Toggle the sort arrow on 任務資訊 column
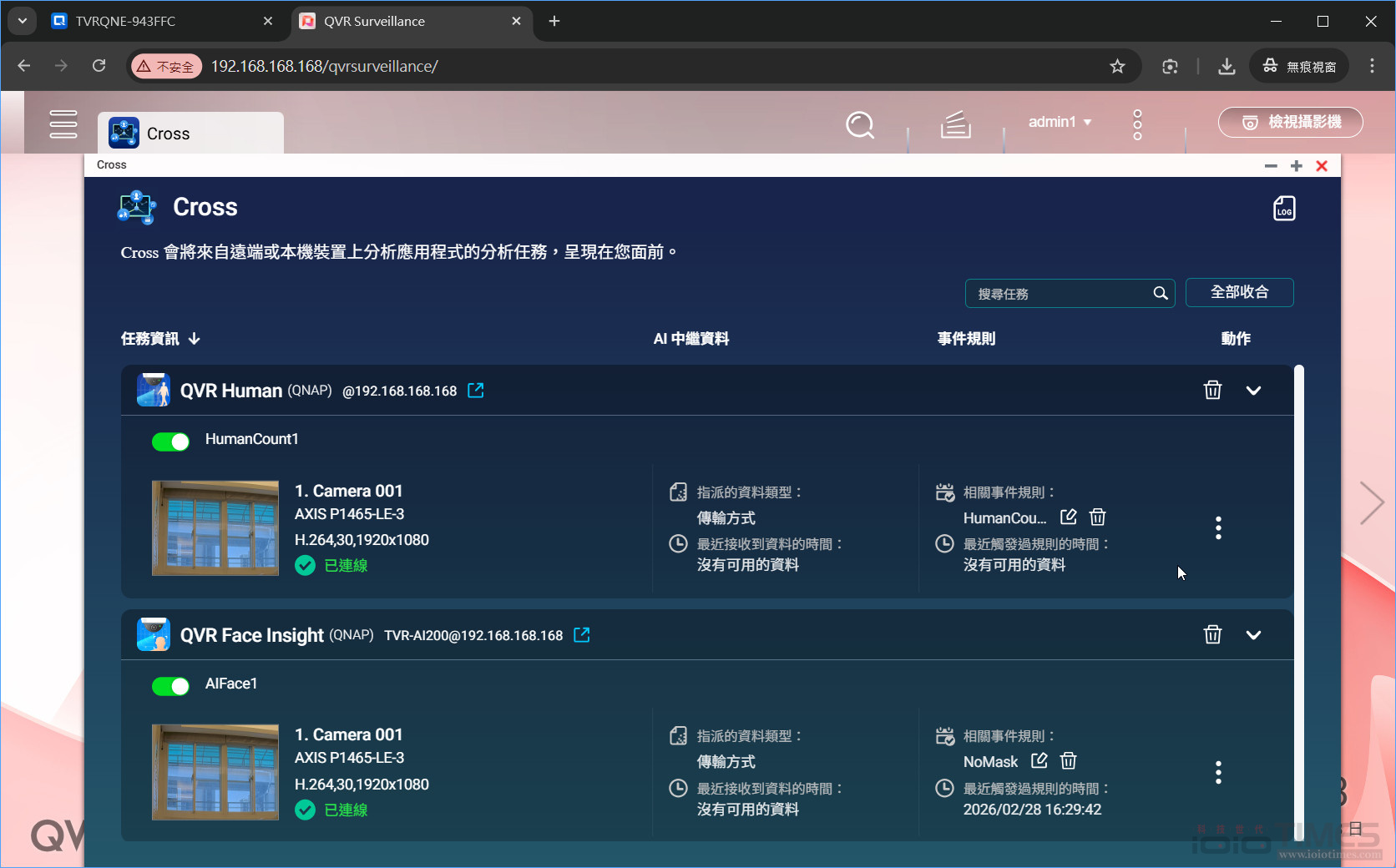Screen dimensions: 1396x868 (x=194, y=339)
